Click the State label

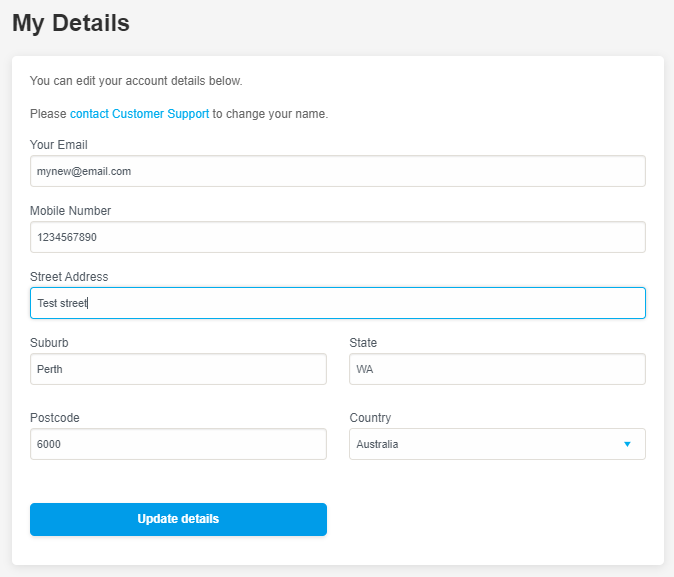[363, 343]
